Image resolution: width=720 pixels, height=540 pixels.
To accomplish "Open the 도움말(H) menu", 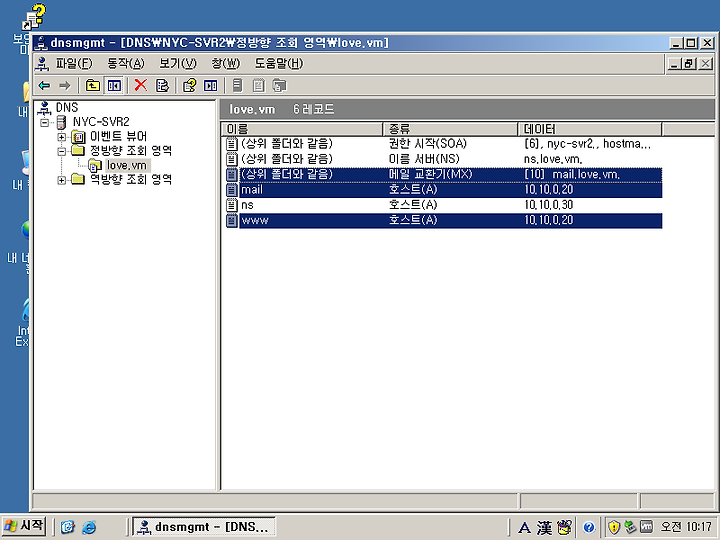I will (279, 64).
